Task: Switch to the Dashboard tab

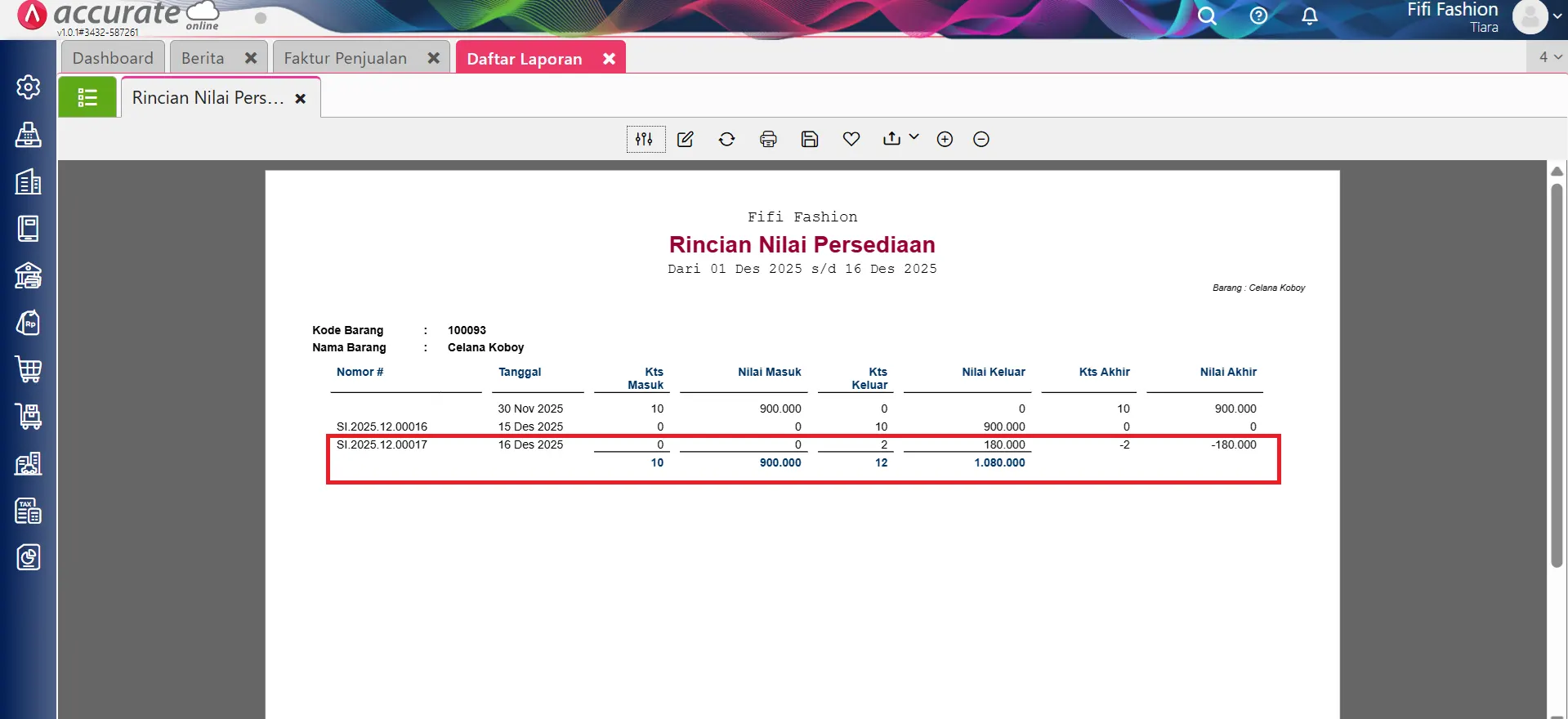Action: tap(113, 58)
